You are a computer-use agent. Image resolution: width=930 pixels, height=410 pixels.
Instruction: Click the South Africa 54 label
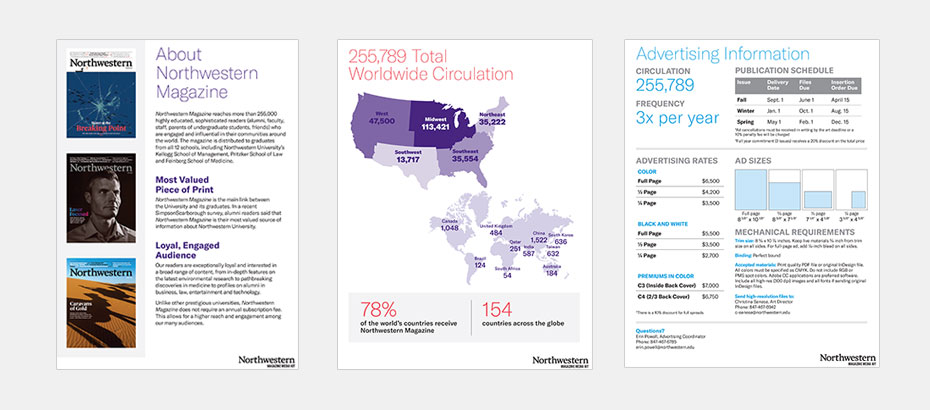tap(507, 272)
